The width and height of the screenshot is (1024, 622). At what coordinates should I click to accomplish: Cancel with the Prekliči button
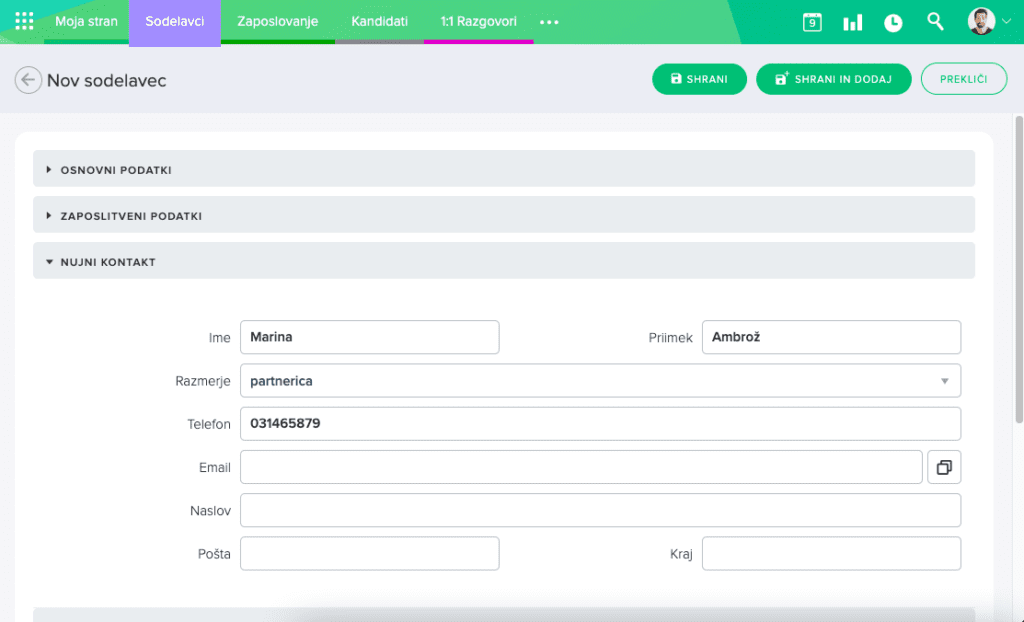(963, 79)
